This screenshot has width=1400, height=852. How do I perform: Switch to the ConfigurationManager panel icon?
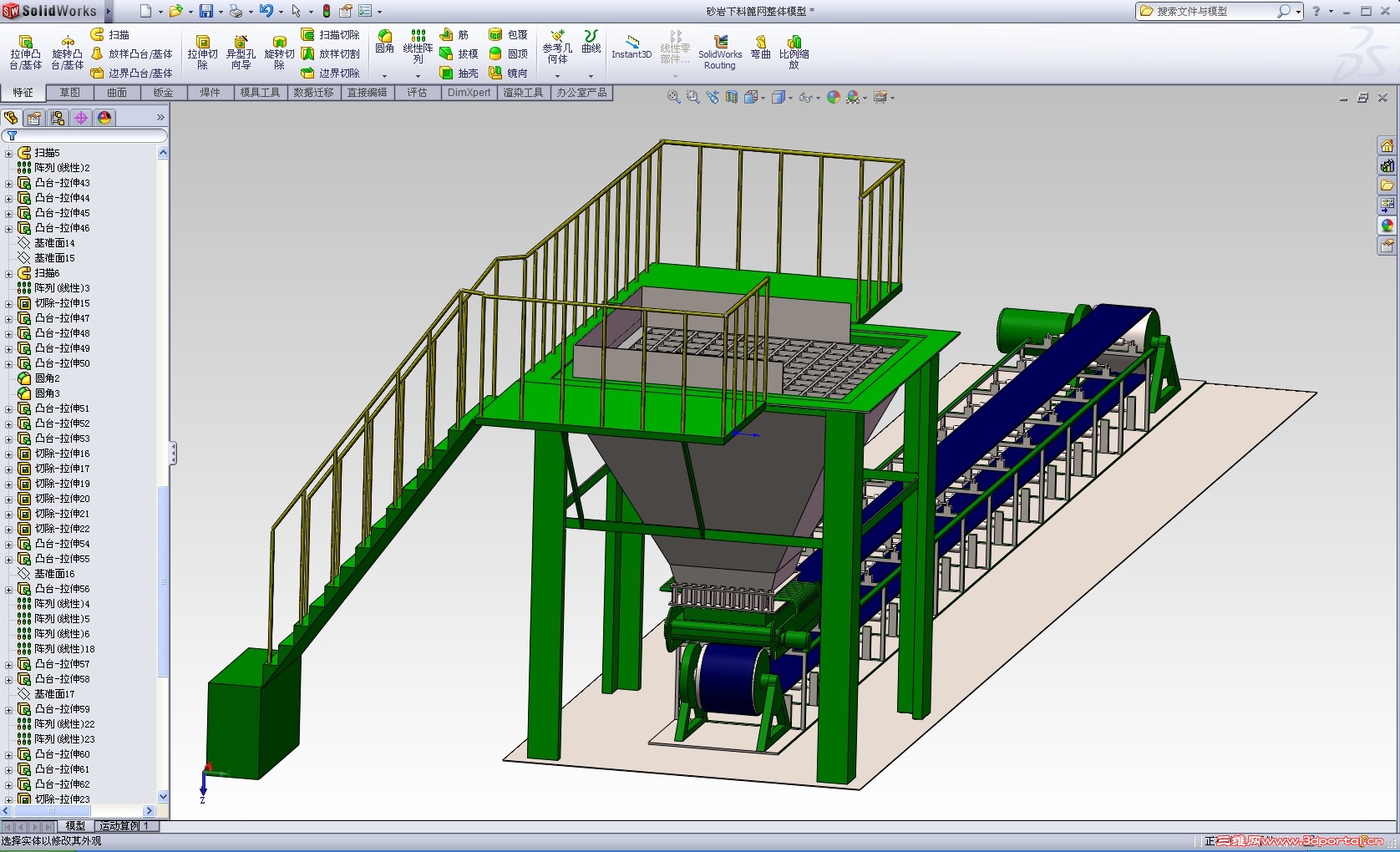[x=58, y=118]
